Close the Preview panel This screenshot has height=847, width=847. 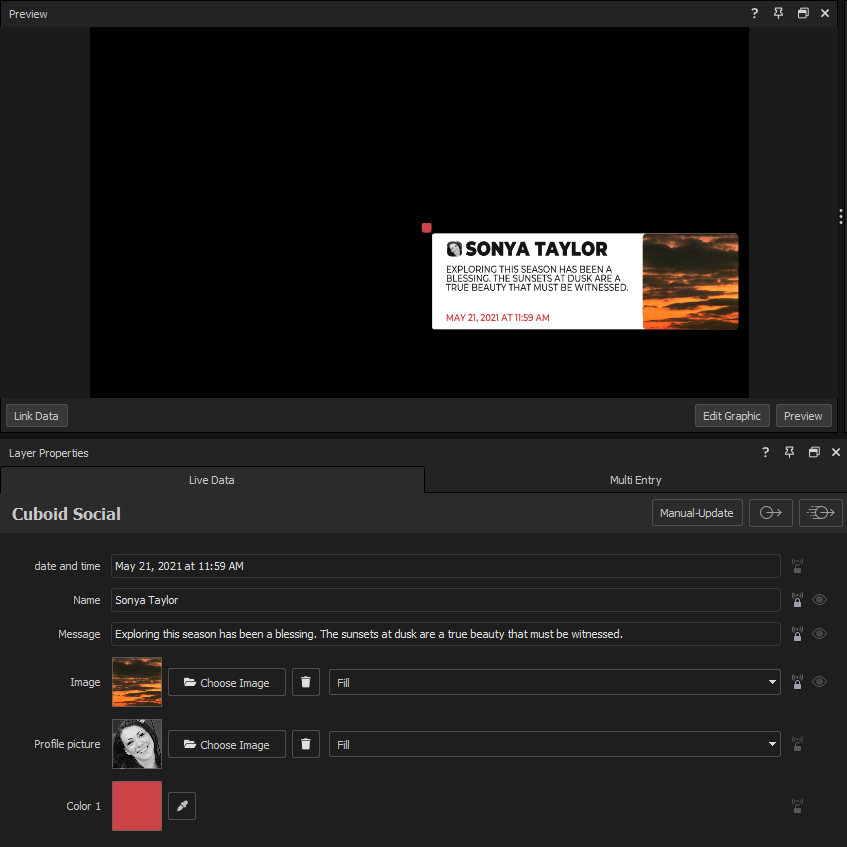point(825,14)
